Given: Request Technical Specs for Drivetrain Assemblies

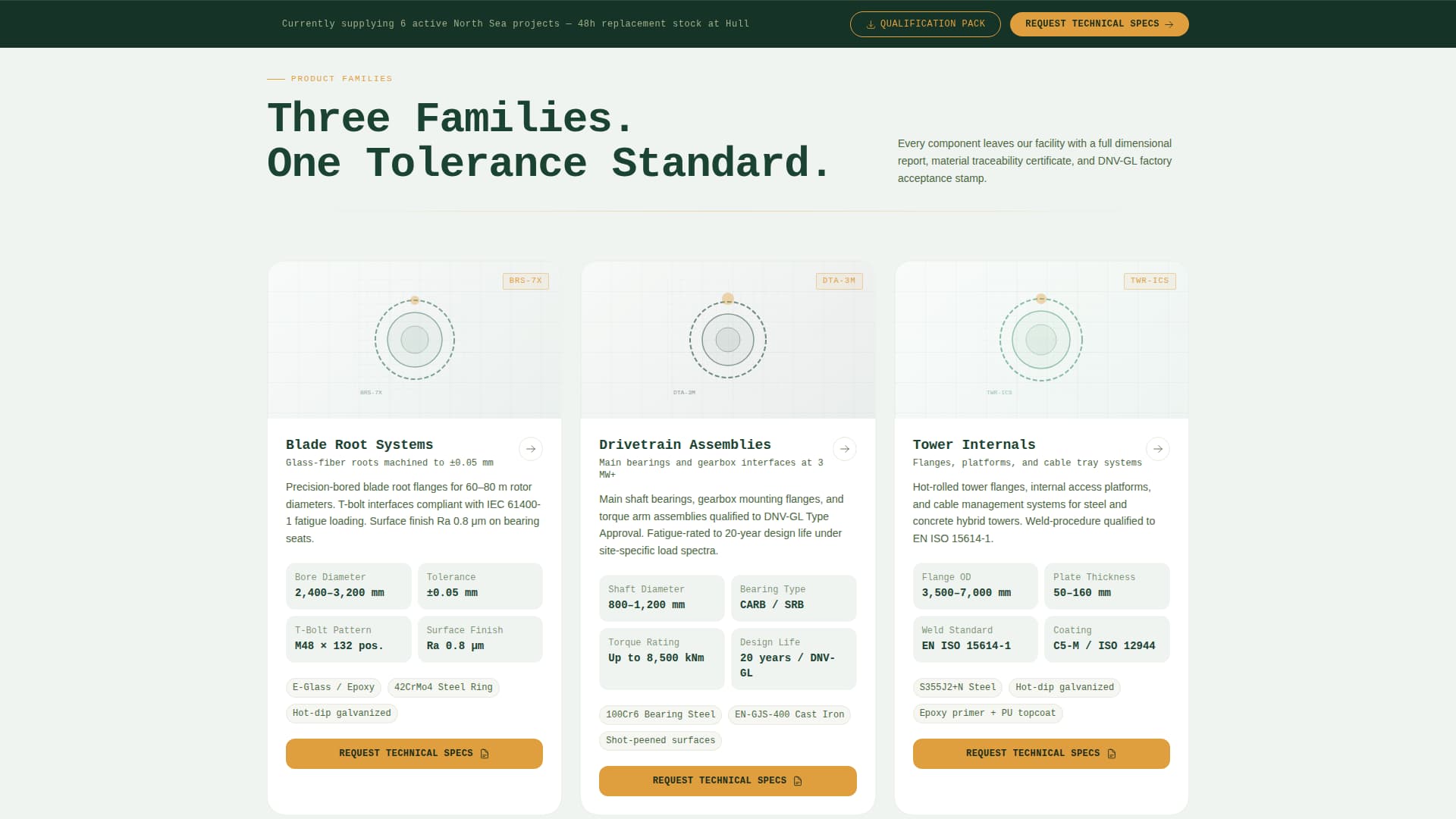Looking at the screenshot, I should pyautogui.click(x=727, y=780).
